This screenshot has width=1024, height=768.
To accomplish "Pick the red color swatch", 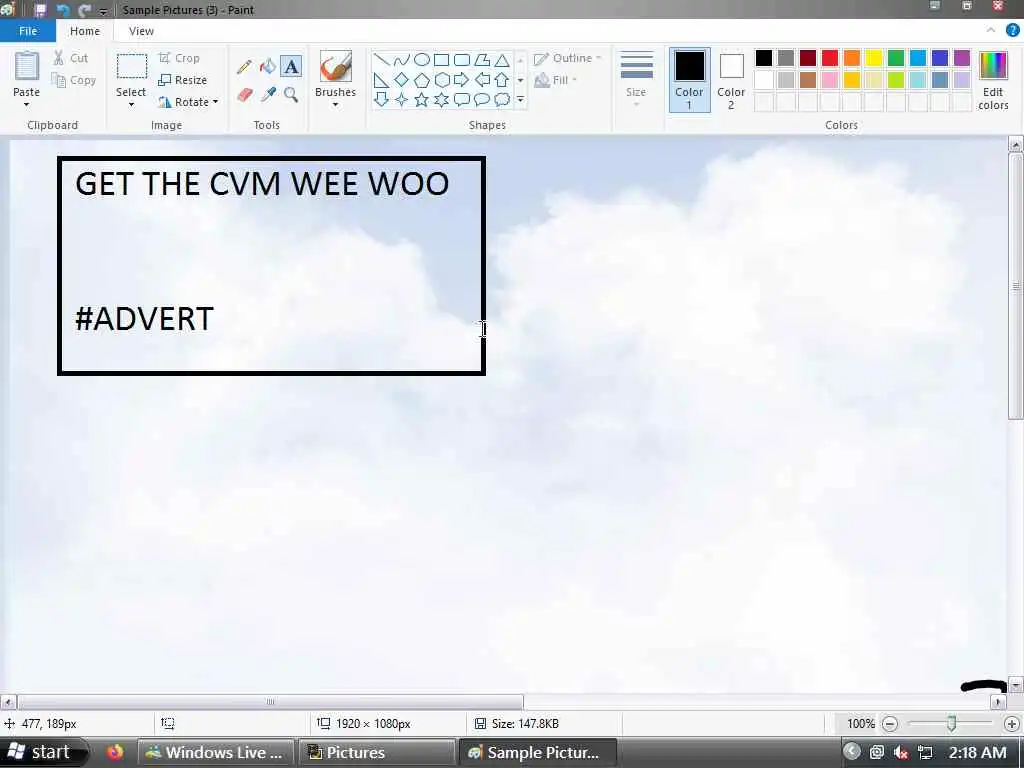I will click(830, 58).
